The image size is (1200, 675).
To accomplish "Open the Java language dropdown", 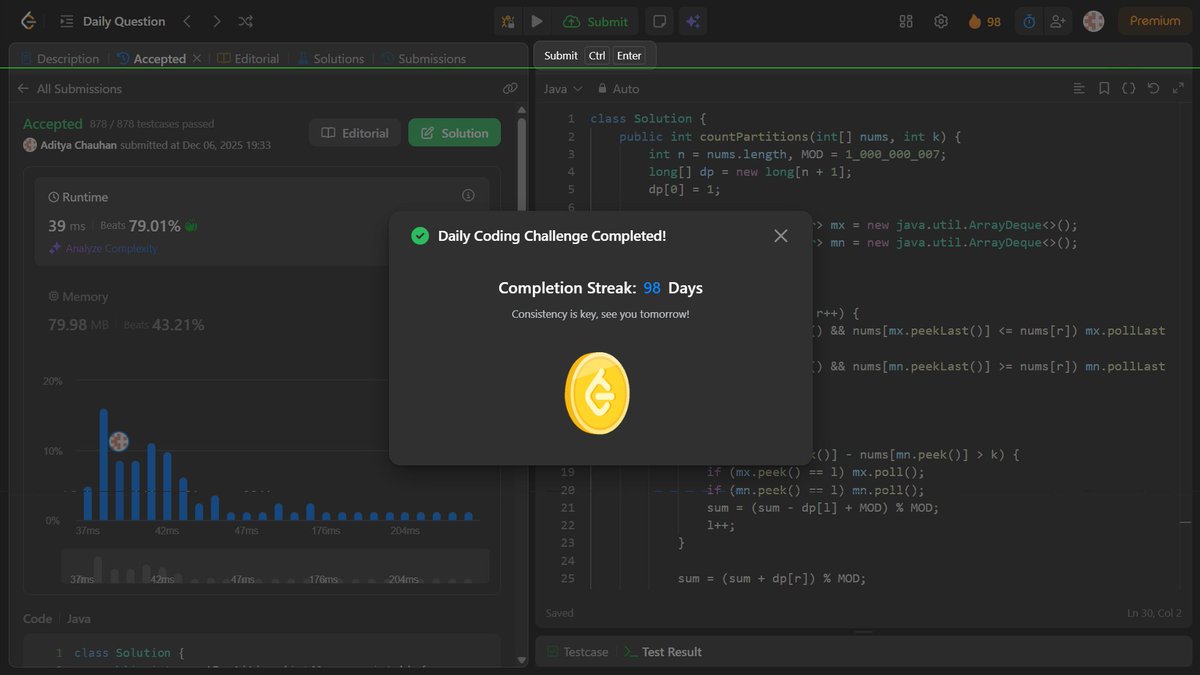I will pyautogui.click(x=563, y=89).
